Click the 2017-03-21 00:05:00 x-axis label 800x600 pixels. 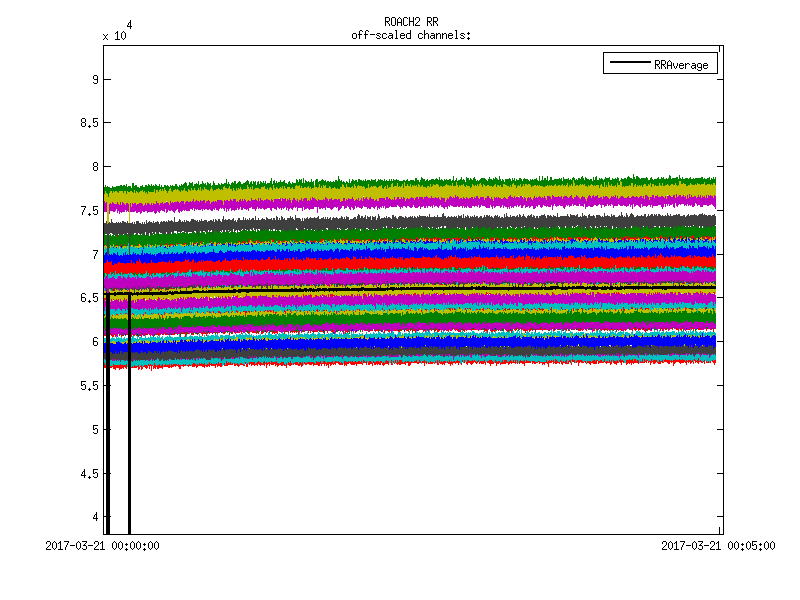click(x=718, y=546)
